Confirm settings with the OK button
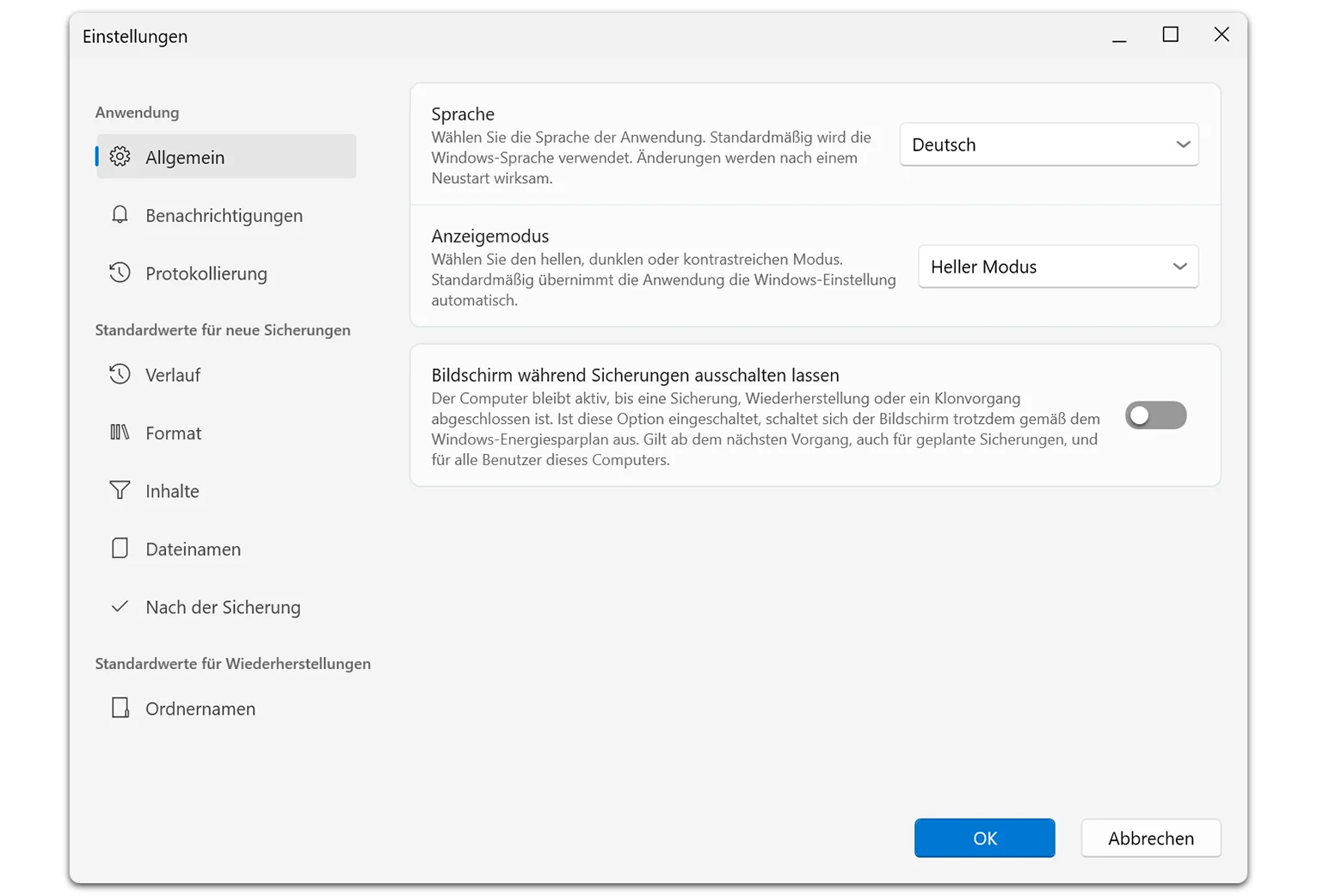1317x896 pixels. point(985,838)
